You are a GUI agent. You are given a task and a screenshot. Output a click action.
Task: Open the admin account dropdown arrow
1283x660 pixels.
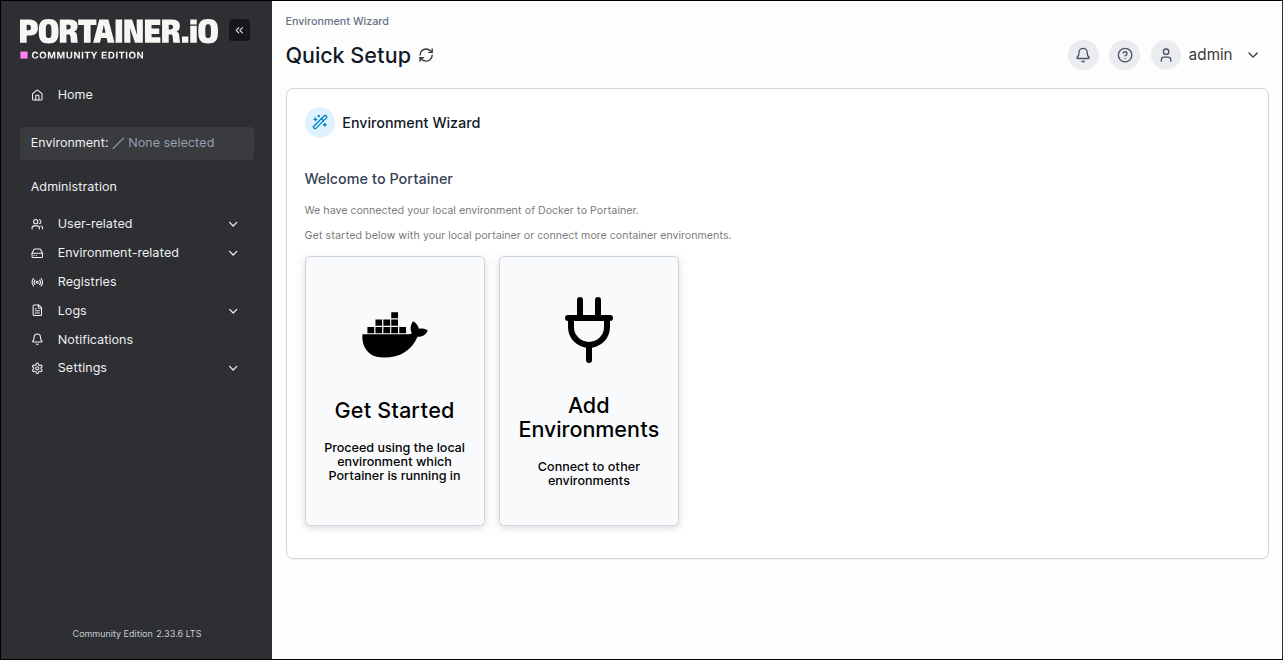[1253, 55]
